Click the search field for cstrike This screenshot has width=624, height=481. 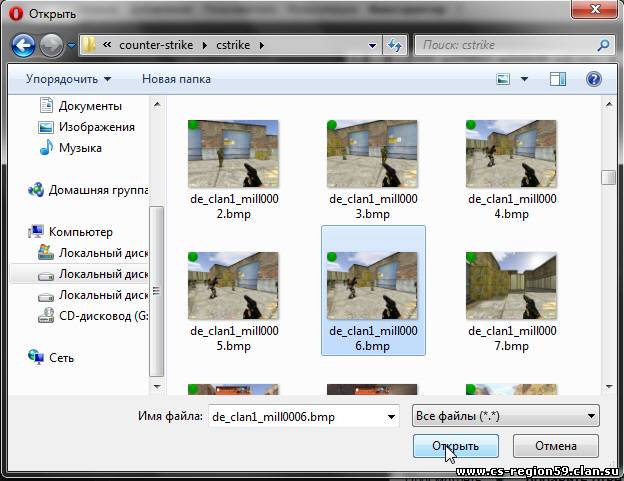[505, 45]
